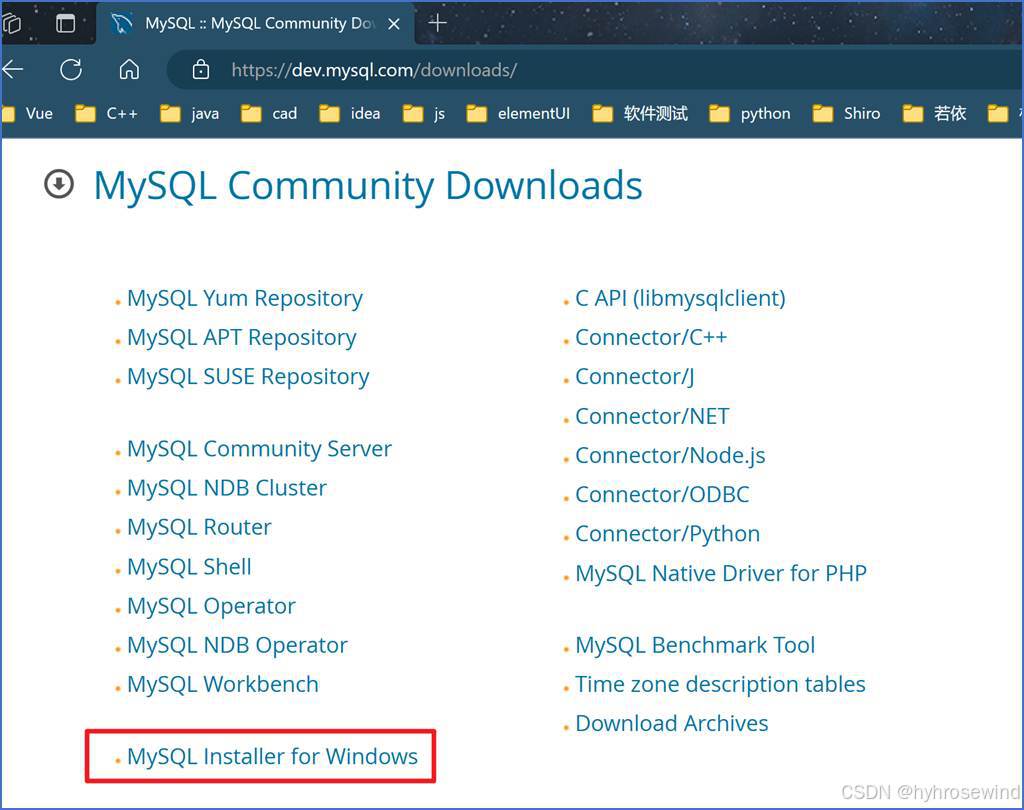The height and width of the screenshot is (810, 1024).
Task: Open the elementUI bookmarks folder
Action: click(x=519, y=114)
